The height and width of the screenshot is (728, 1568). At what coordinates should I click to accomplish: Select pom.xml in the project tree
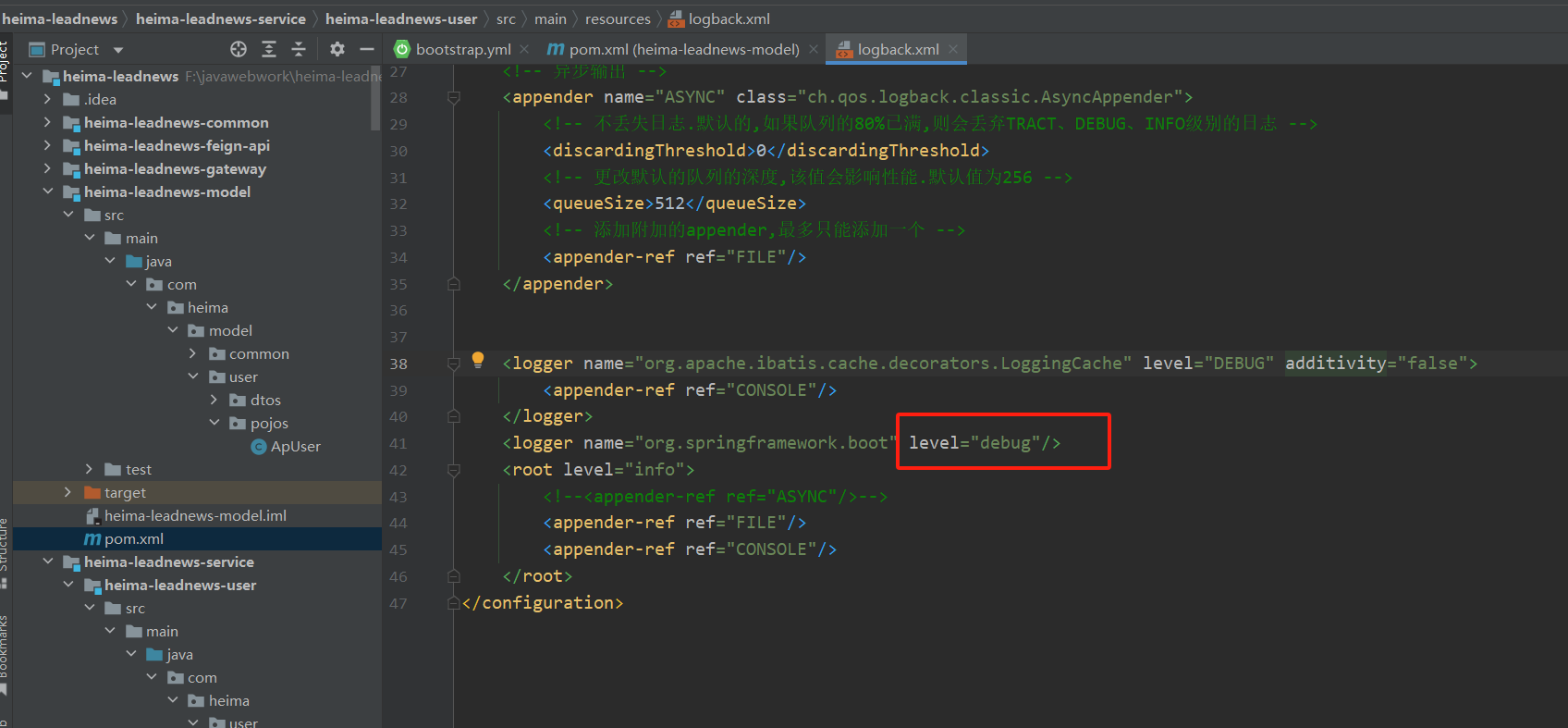(x=134, y=538)
